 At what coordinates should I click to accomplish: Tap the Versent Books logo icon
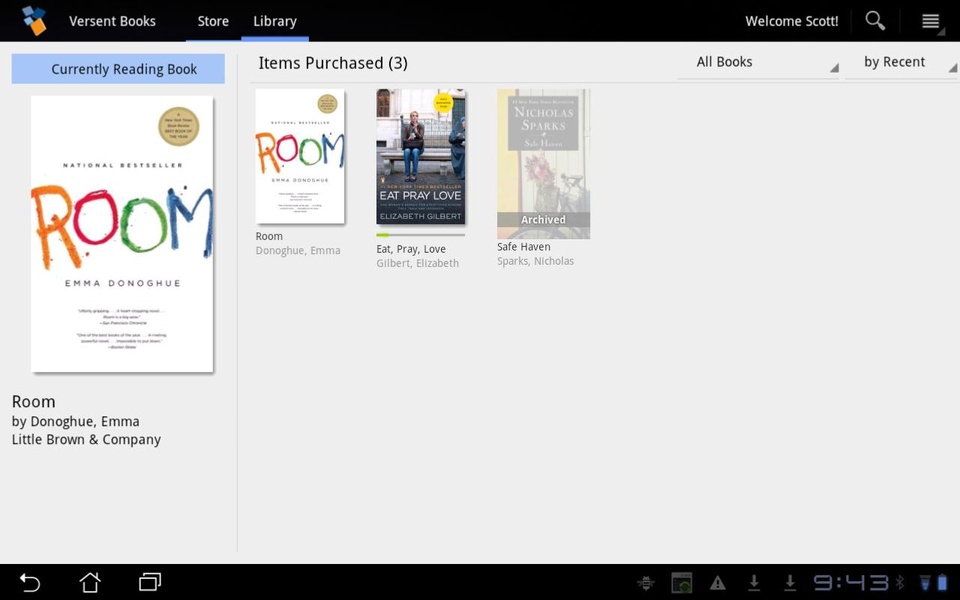[x=34, y=21]
